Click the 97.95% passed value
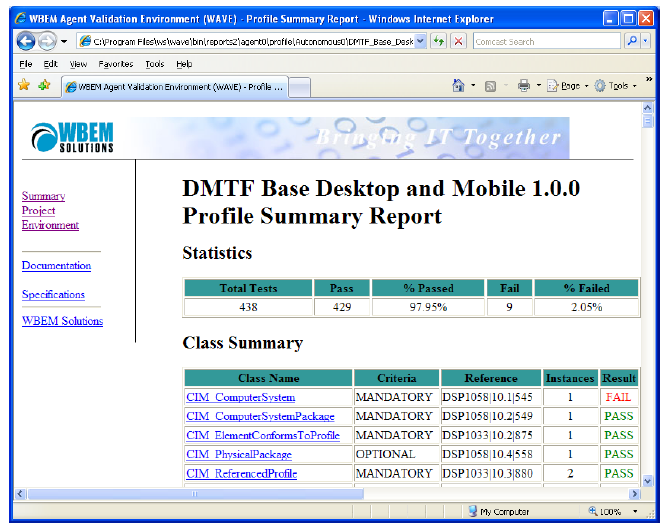 tap(428, 307)
